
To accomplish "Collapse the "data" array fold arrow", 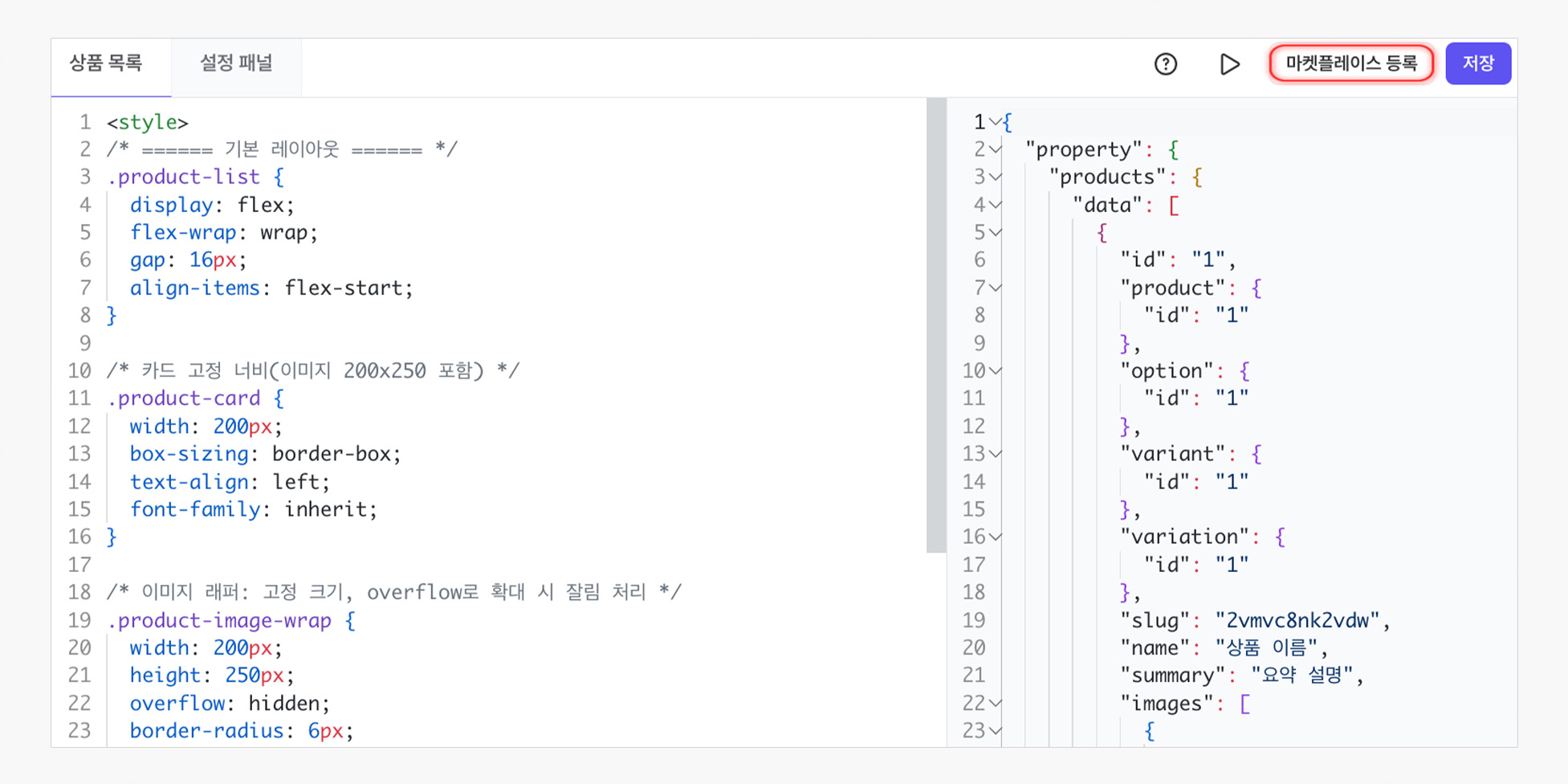I will pos(996,205).
